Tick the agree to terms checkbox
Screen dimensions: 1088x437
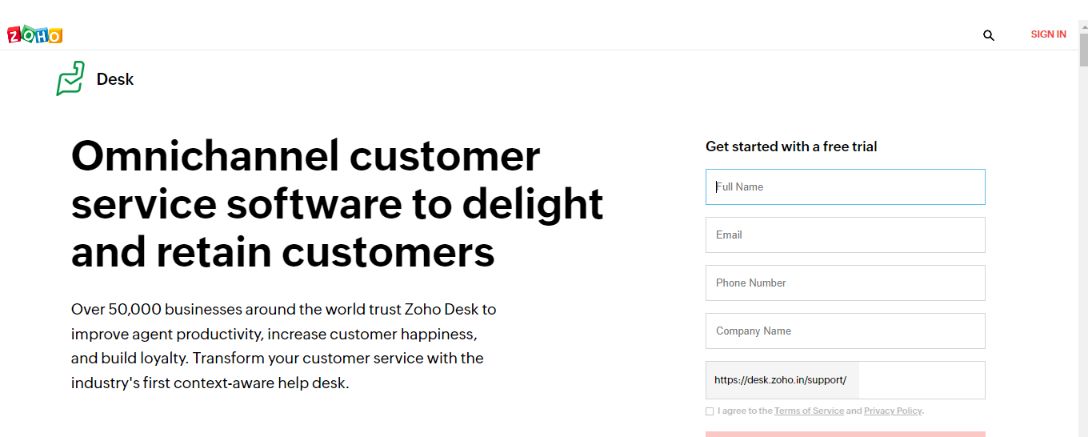[709, 411]
